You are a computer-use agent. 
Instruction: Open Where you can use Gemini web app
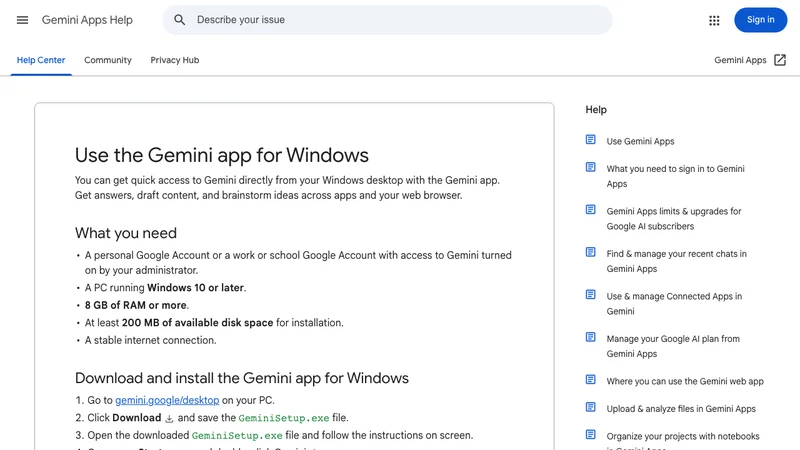(x=685, y=381)
